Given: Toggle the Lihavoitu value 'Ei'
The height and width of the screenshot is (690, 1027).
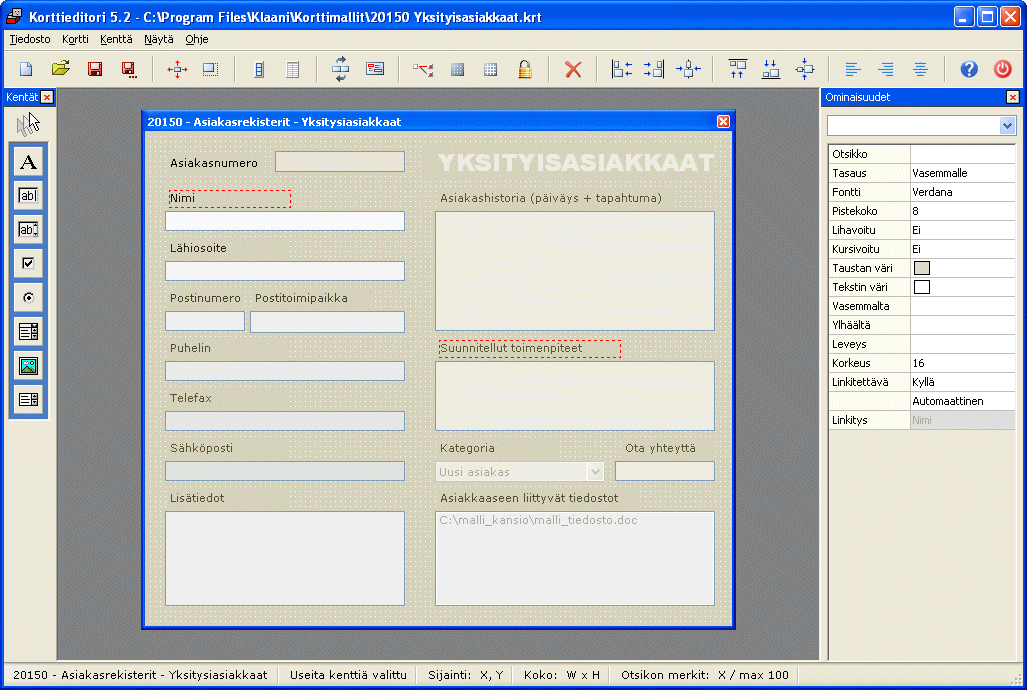Looking at the screenshot, I should [x=961, y=230].
